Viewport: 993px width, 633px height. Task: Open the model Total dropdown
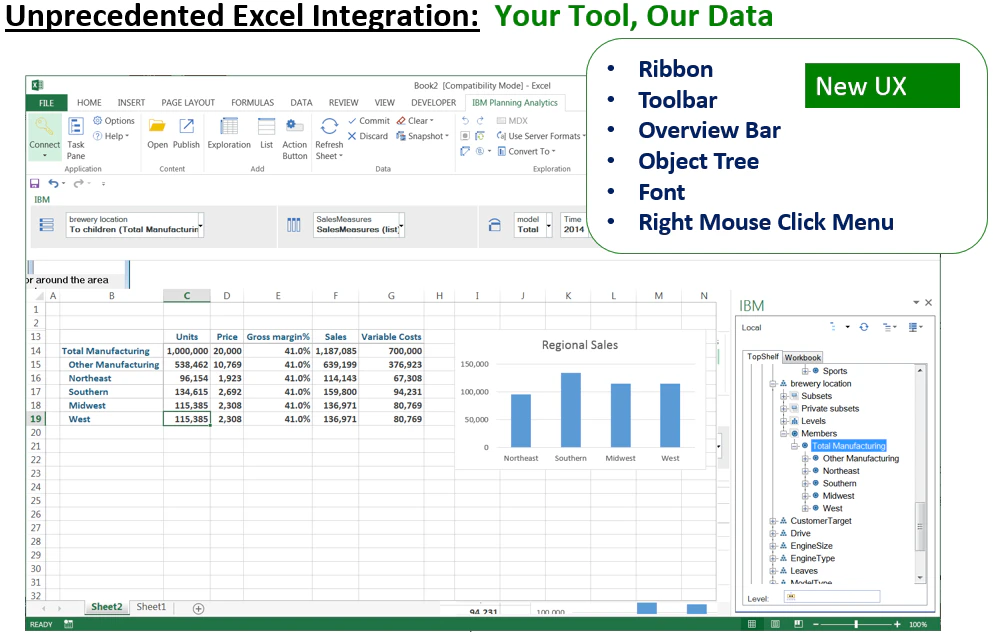point(548,225)
